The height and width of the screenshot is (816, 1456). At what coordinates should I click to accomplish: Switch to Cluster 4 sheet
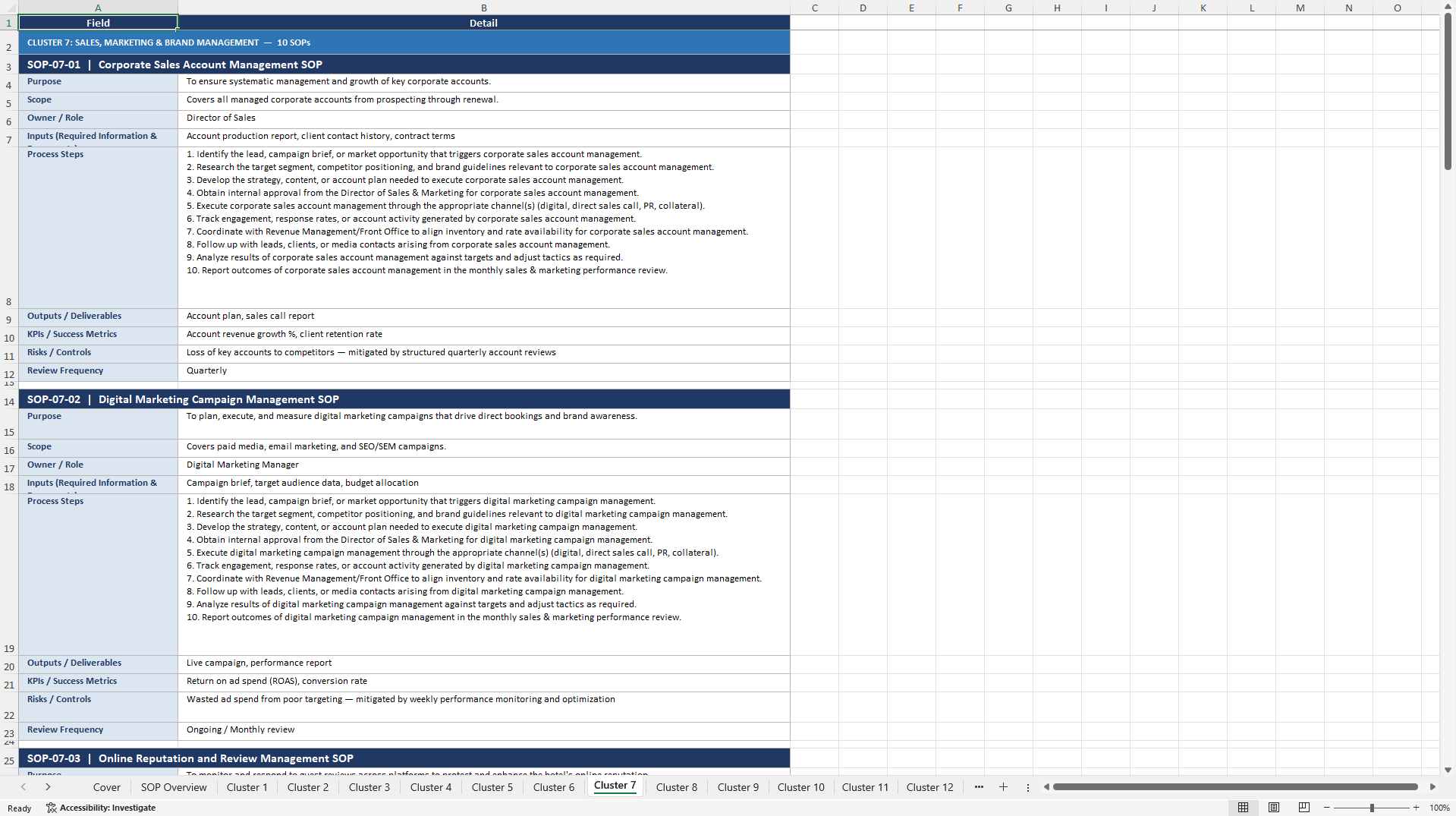(431, 787)
